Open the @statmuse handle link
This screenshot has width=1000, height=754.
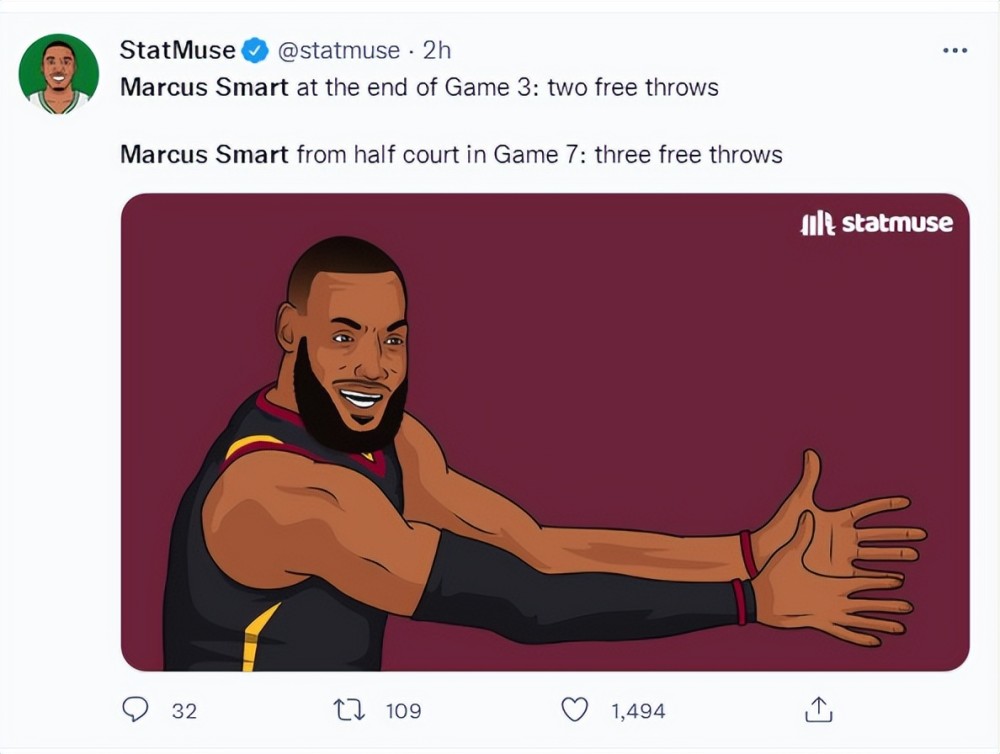[x=338, y=50]
